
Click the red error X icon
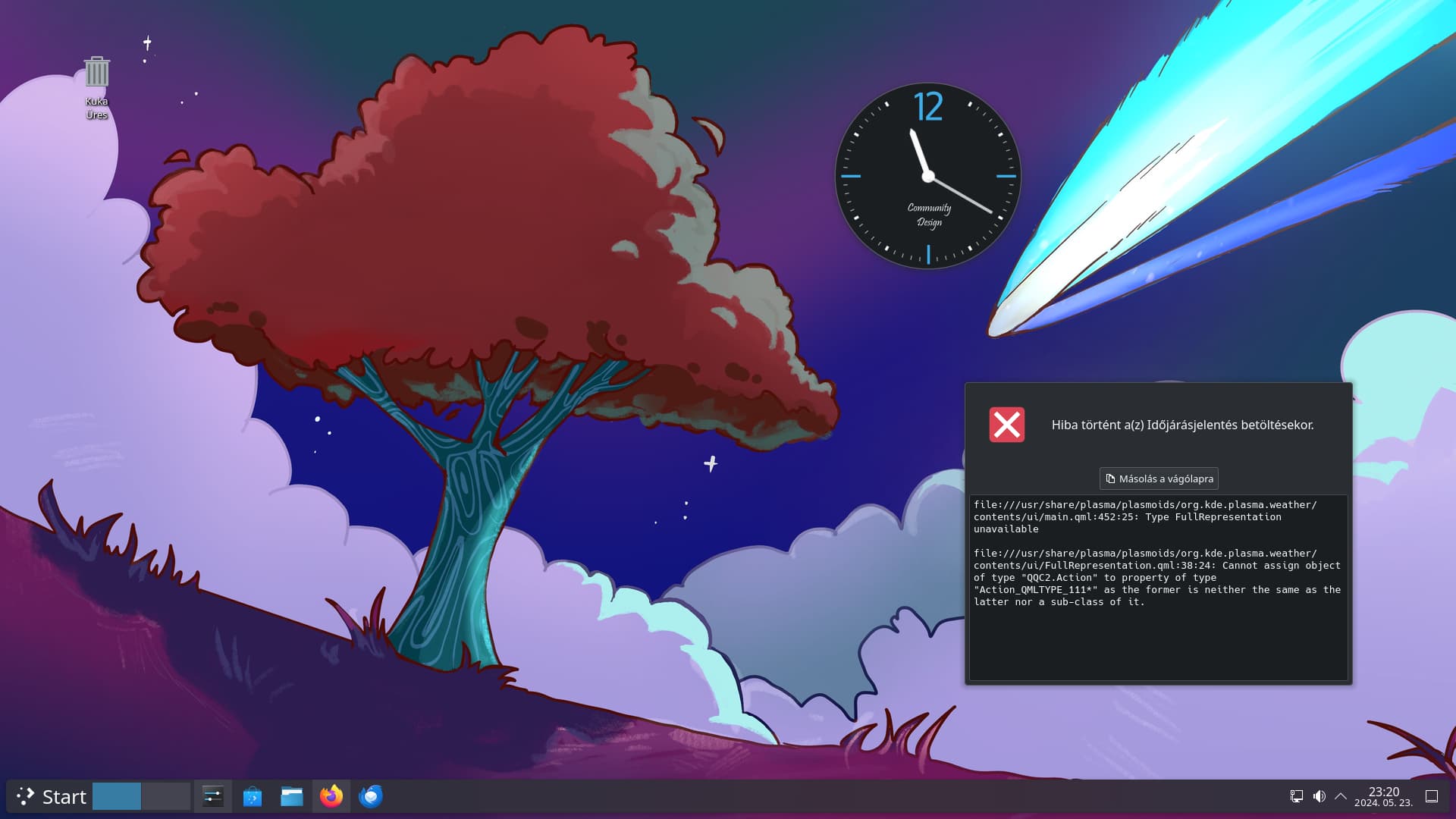point(1006,425)
